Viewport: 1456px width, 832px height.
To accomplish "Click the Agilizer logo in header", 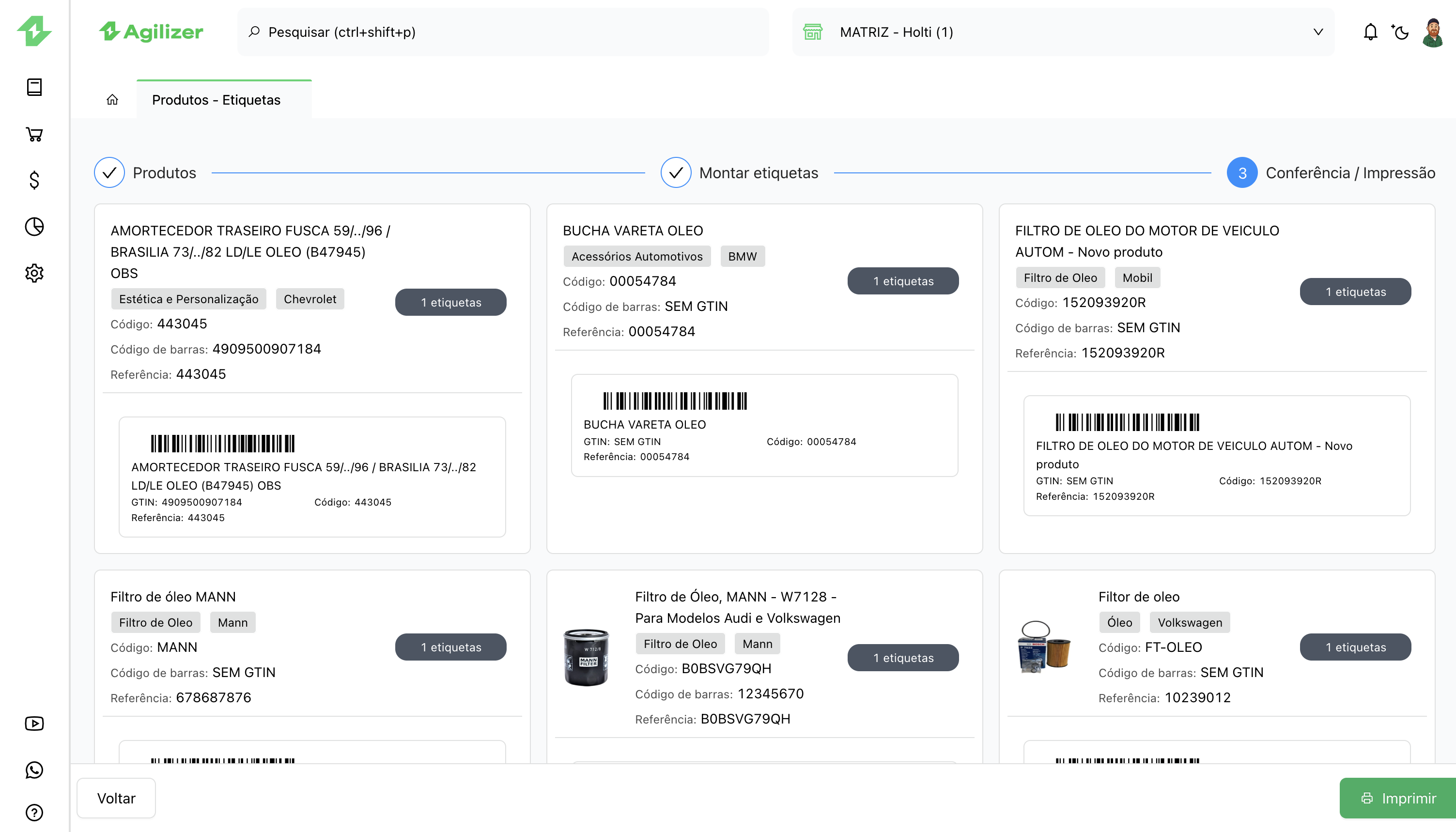I will coord(151,31).
